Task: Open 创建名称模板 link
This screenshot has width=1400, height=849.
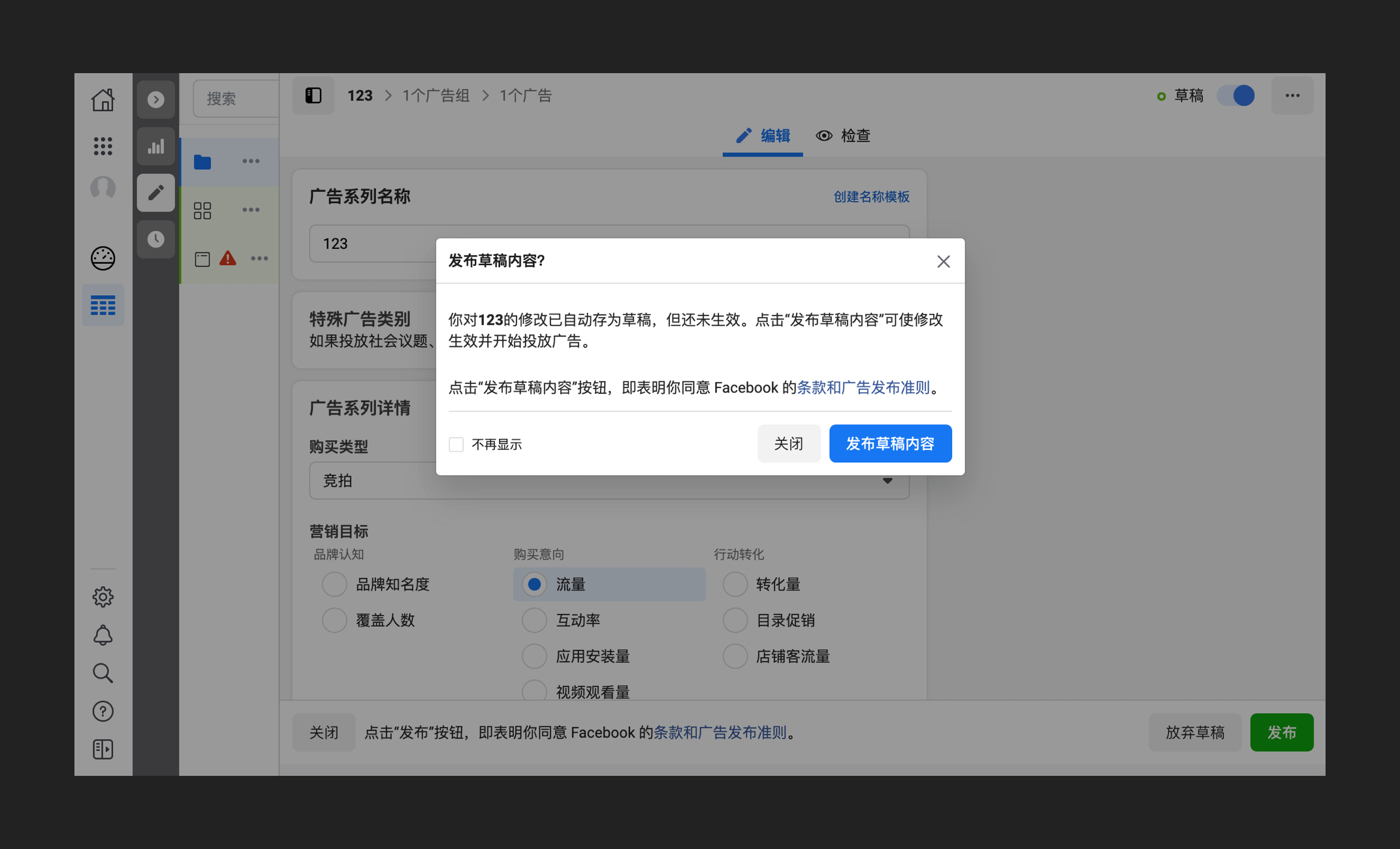Action: point(871,197)
